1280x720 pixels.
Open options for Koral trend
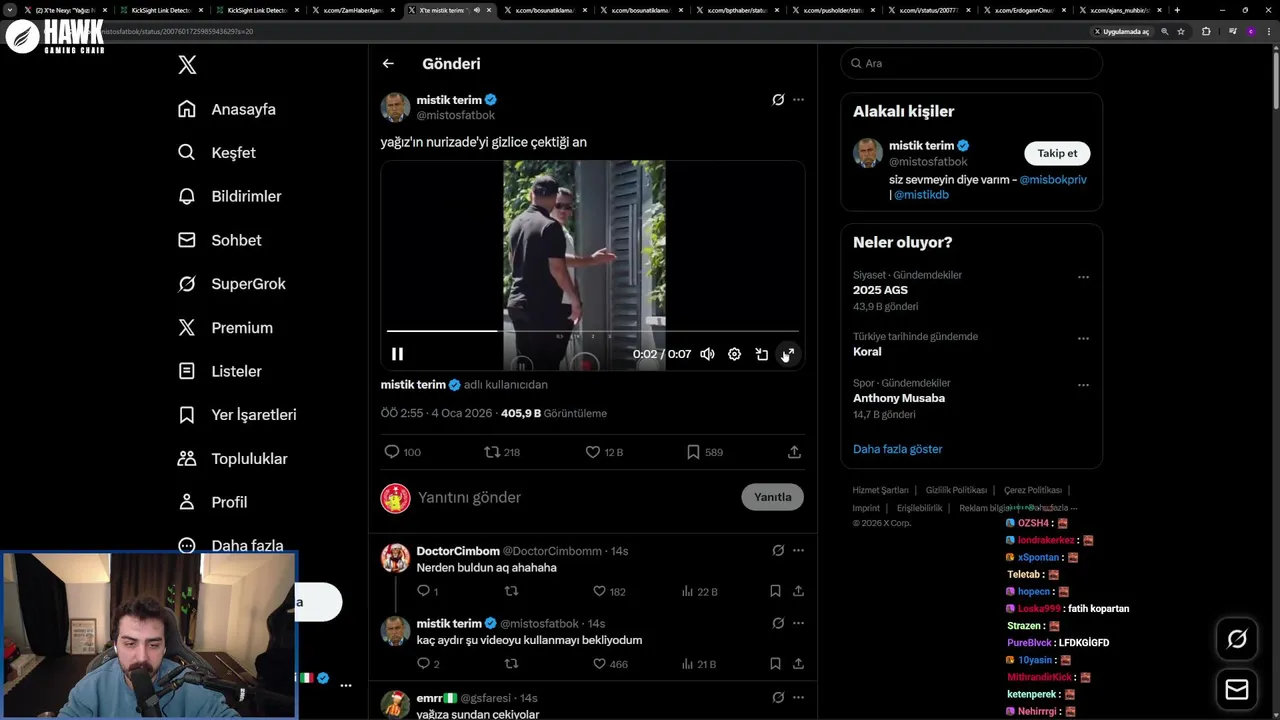tap(1083, 338)
